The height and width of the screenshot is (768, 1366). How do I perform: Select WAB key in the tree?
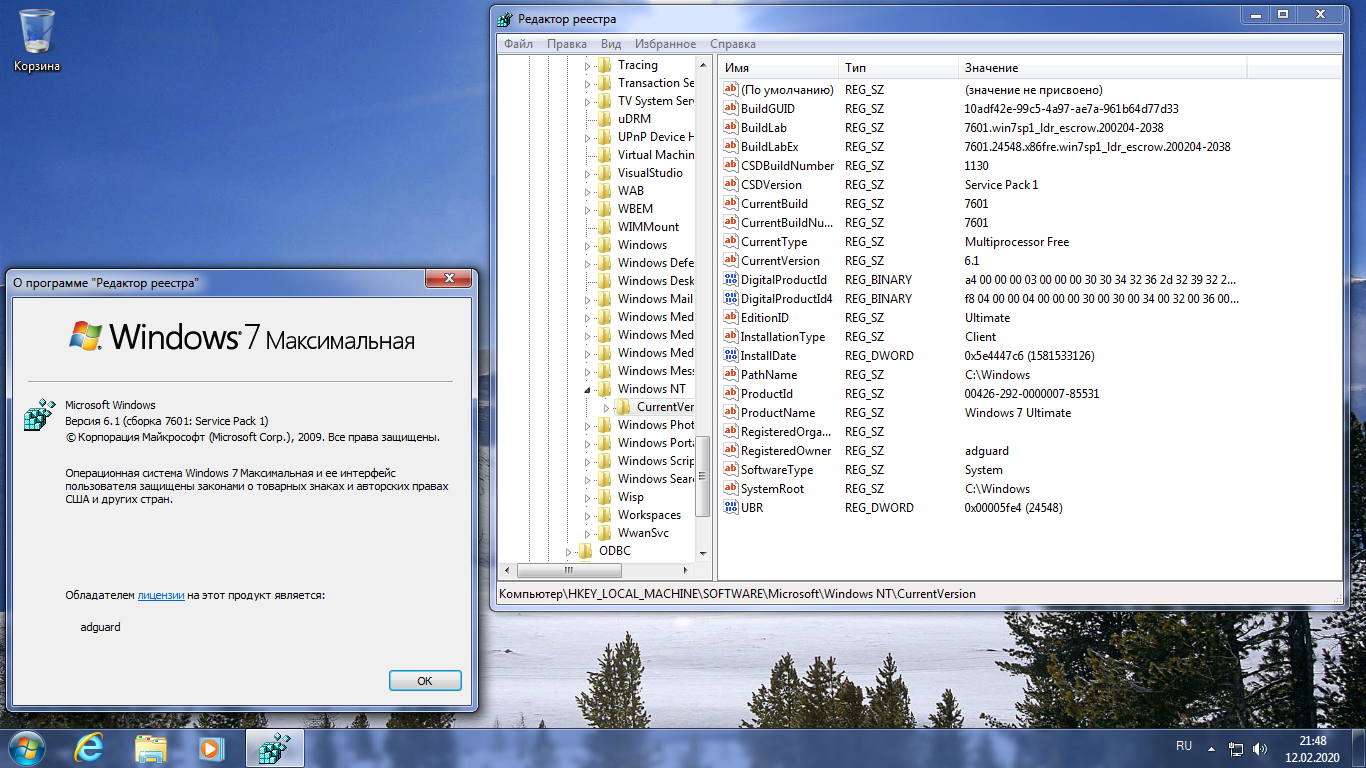631,191
